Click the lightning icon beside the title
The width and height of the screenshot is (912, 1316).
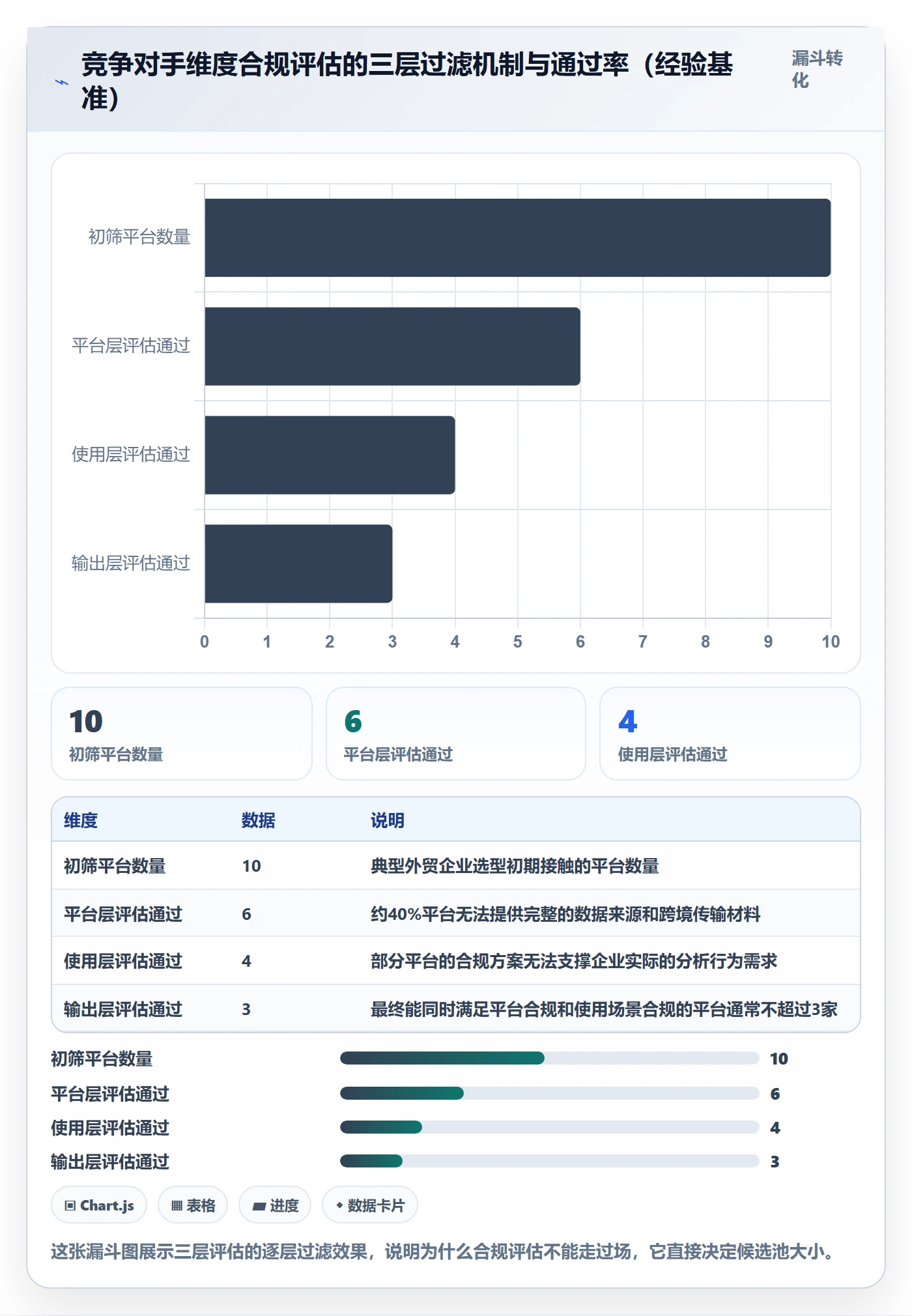(62, 82)
